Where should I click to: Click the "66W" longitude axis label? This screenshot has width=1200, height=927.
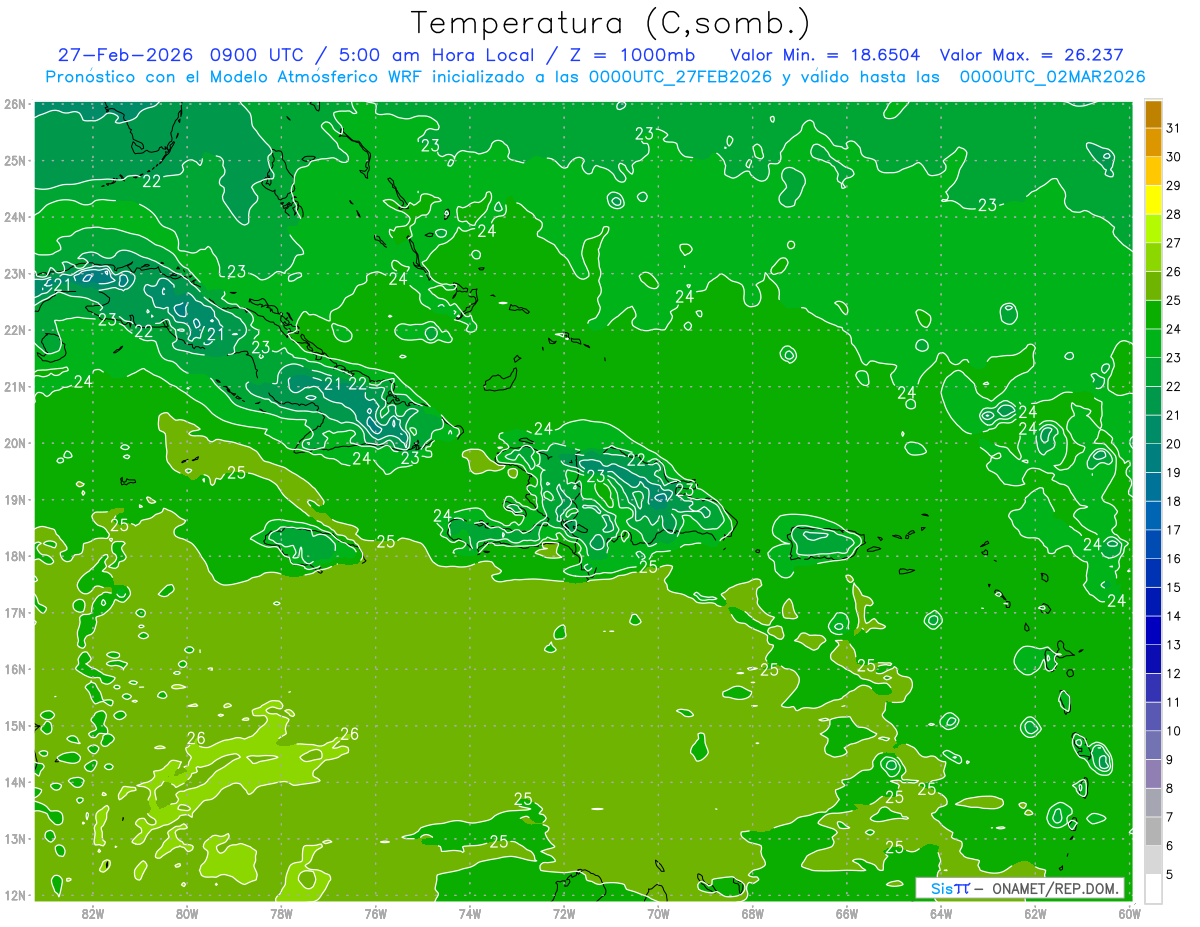[847, 913]
